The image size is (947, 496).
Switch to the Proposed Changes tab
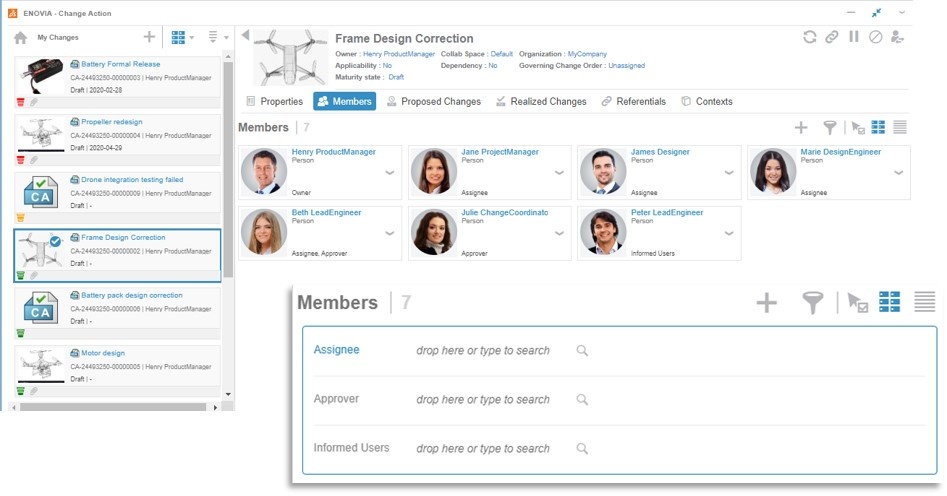click(x=433, y=101)
